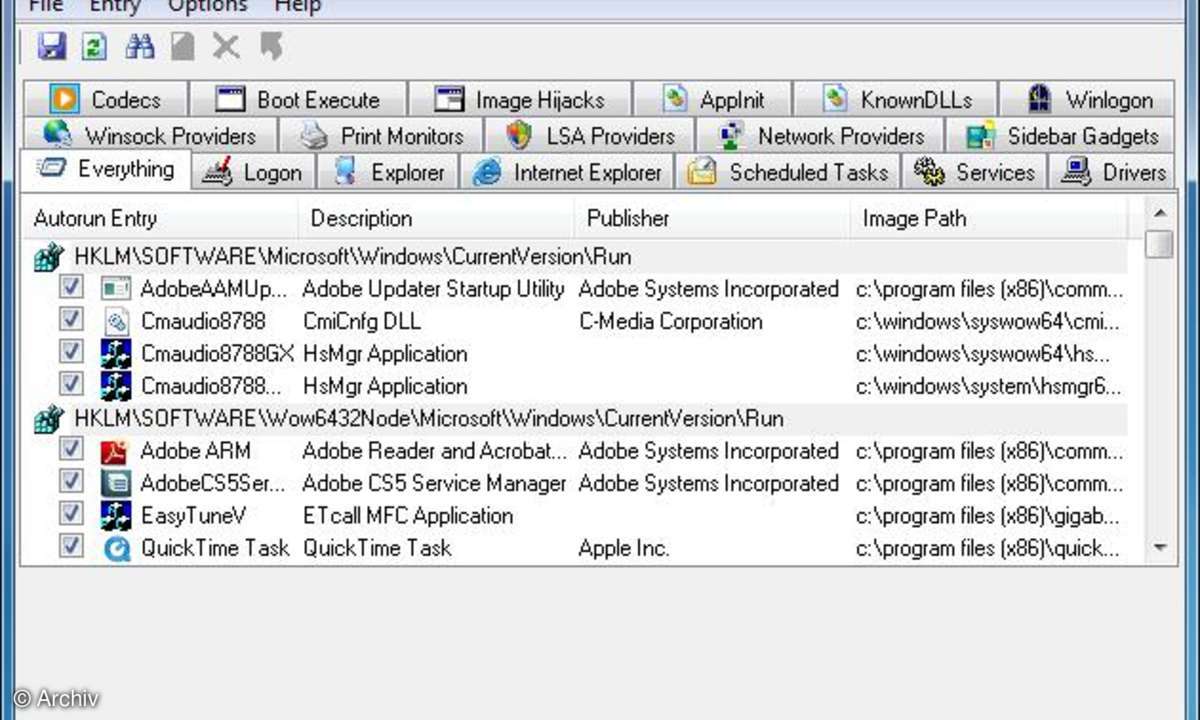
Task: Open the Winlogon tab
Action: 1087,100
